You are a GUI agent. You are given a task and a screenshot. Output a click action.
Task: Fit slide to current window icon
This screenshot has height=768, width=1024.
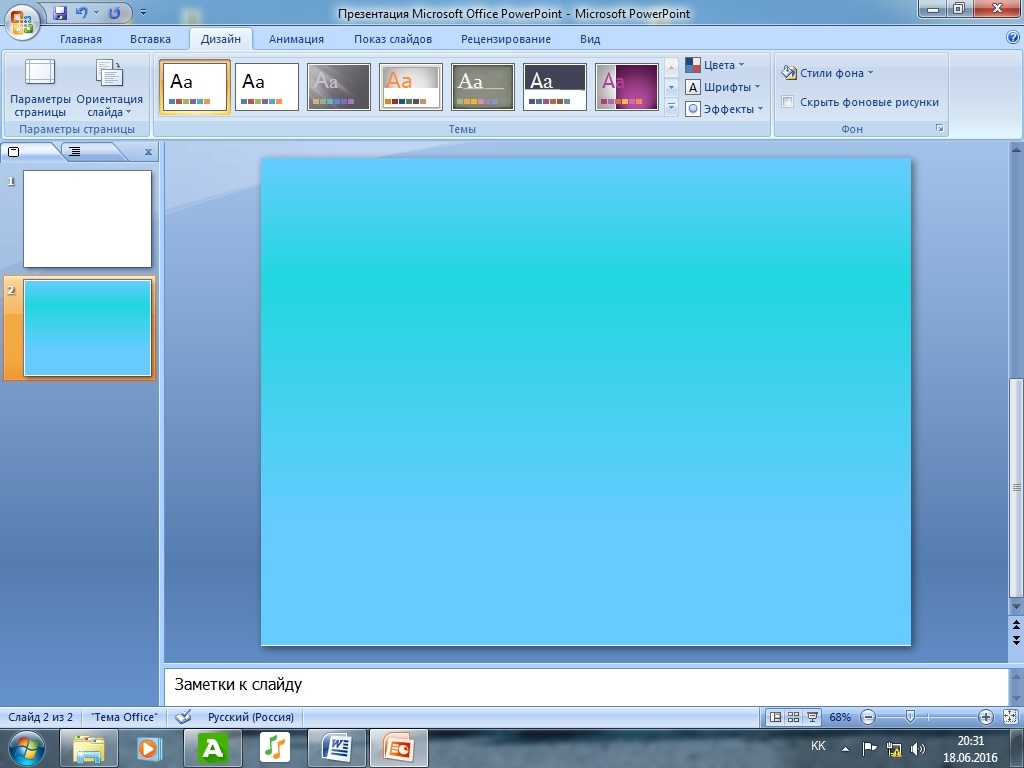(x=1010, y=717)
